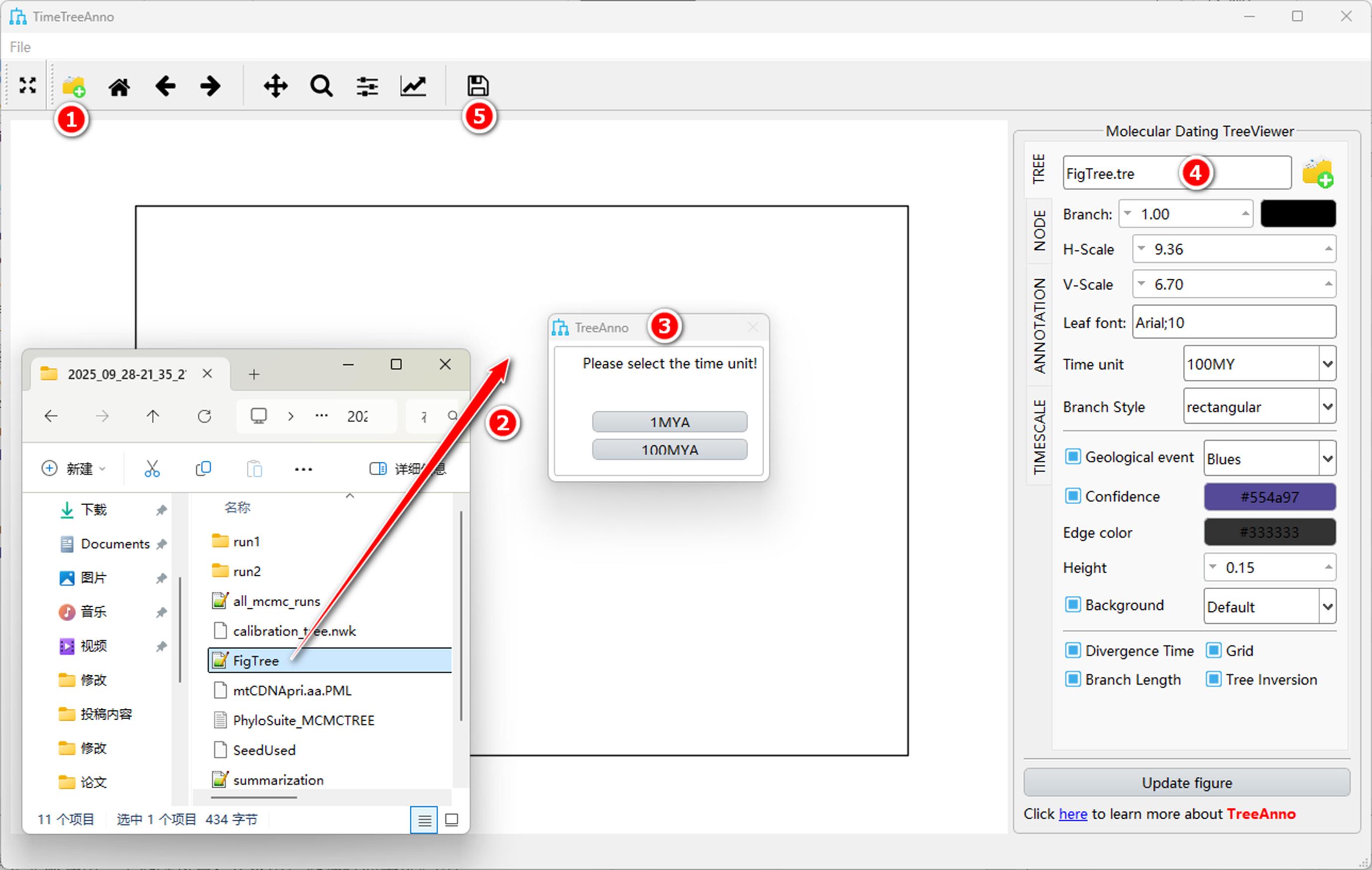Screen dimensions: 1372x870
Task: Browse tree file beside FigTree.tre field
Action: coord(1317,173)
